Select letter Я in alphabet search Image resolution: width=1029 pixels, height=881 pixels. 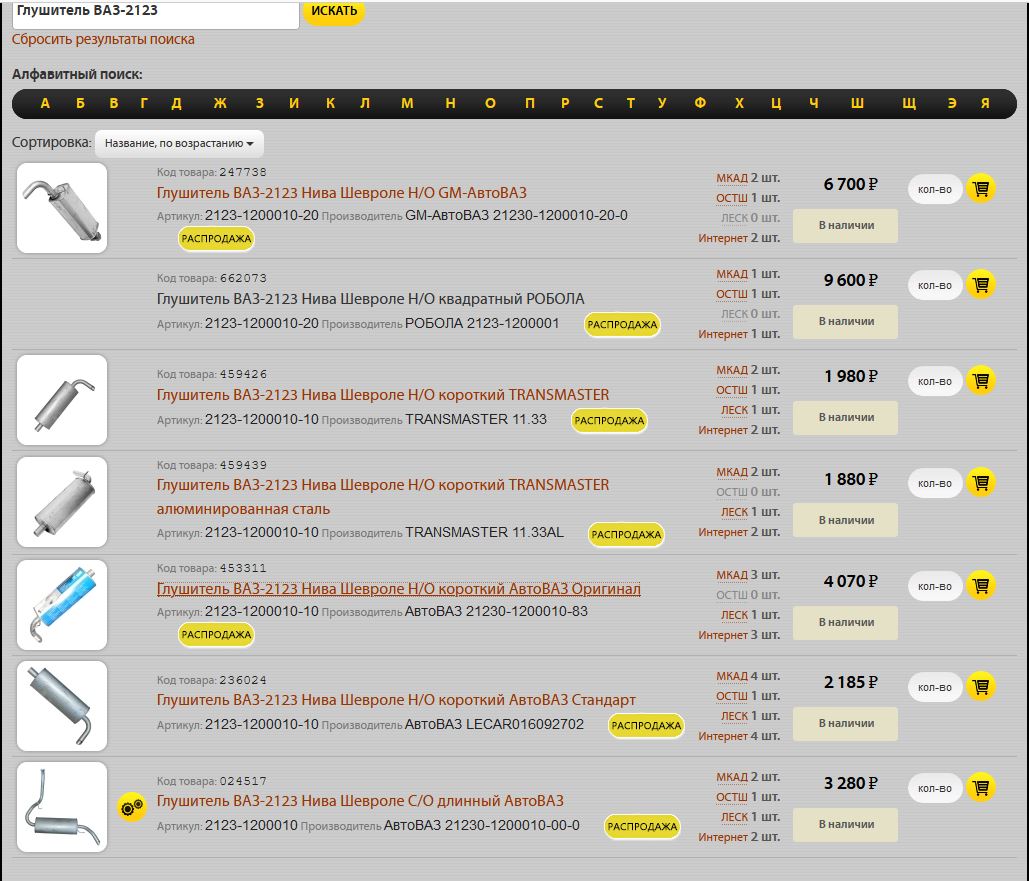coord(985,103)
